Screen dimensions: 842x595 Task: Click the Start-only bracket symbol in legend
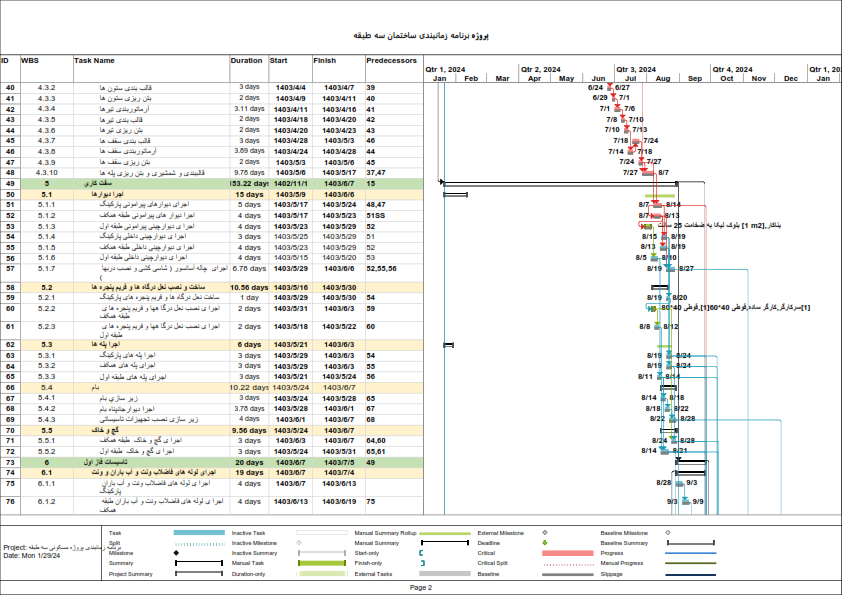(x=421, y=553)
